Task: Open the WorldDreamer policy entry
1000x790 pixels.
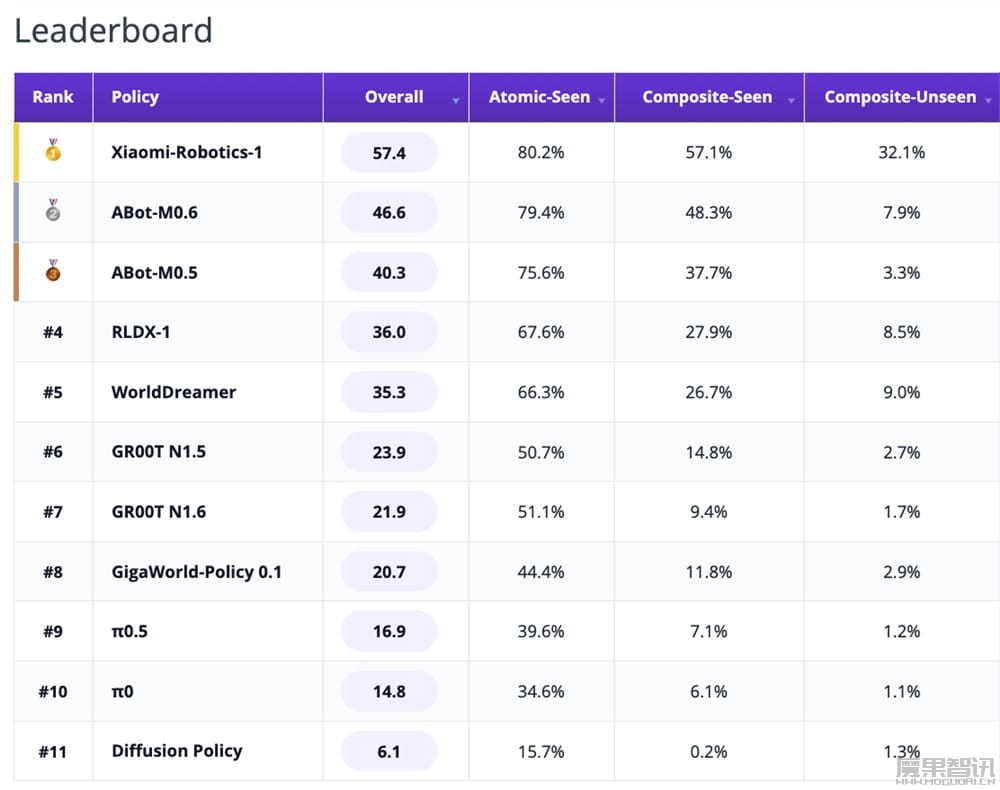Action: click(173, 392)
